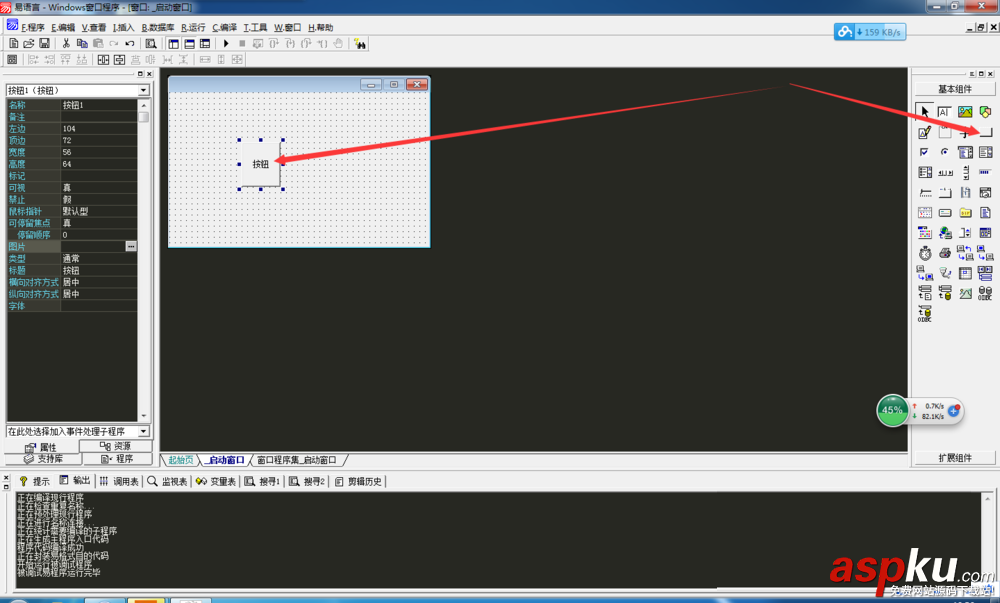This screenshot has width=1000, height=603.
Task: Toggle the third panel layout button
Action: pos(205,43)
